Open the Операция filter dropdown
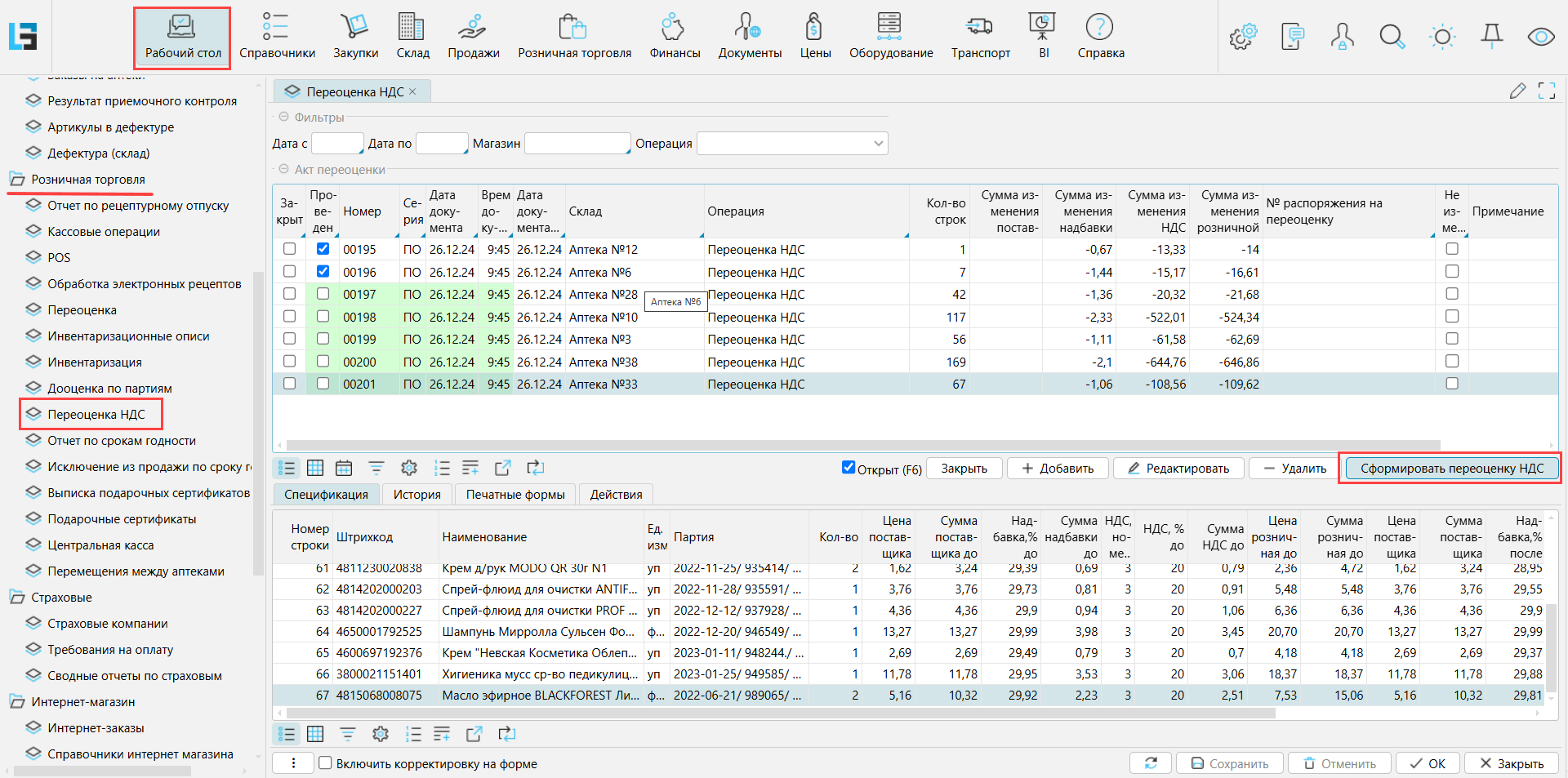 point(878,144)
